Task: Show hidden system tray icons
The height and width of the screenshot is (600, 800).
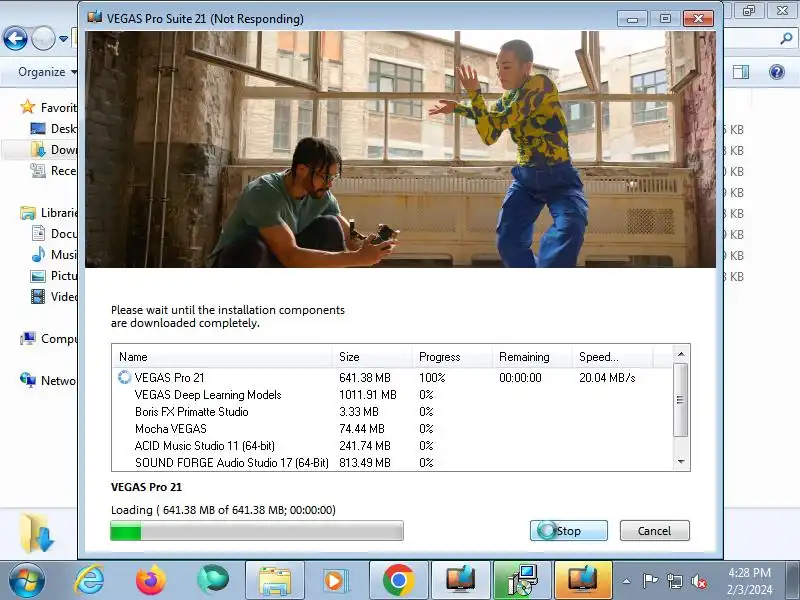Action: (627, 581)
